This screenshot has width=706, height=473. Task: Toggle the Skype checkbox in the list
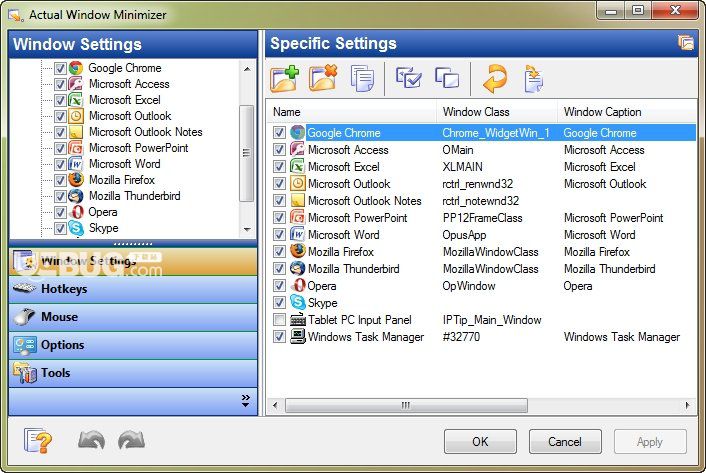[x=279, y=302]
